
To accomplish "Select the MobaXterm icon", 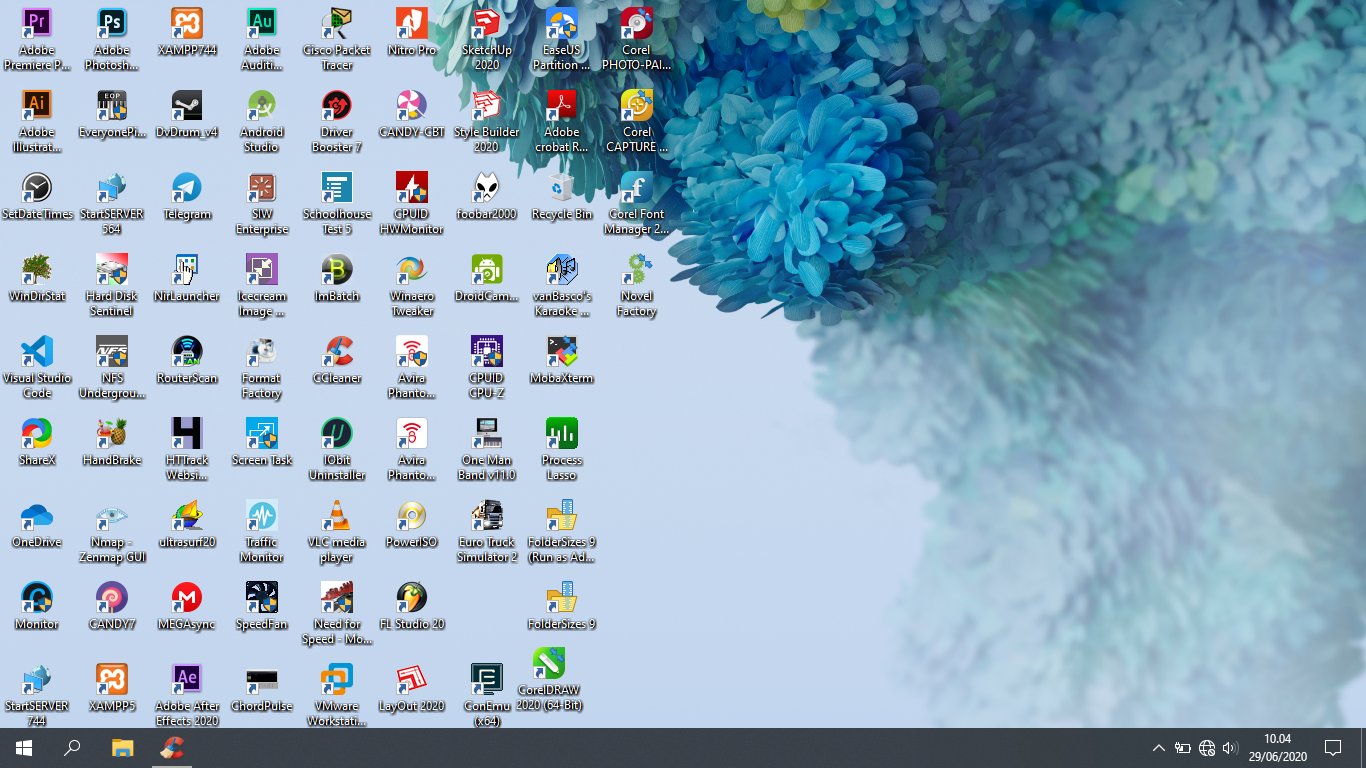I will pos(562,360).
